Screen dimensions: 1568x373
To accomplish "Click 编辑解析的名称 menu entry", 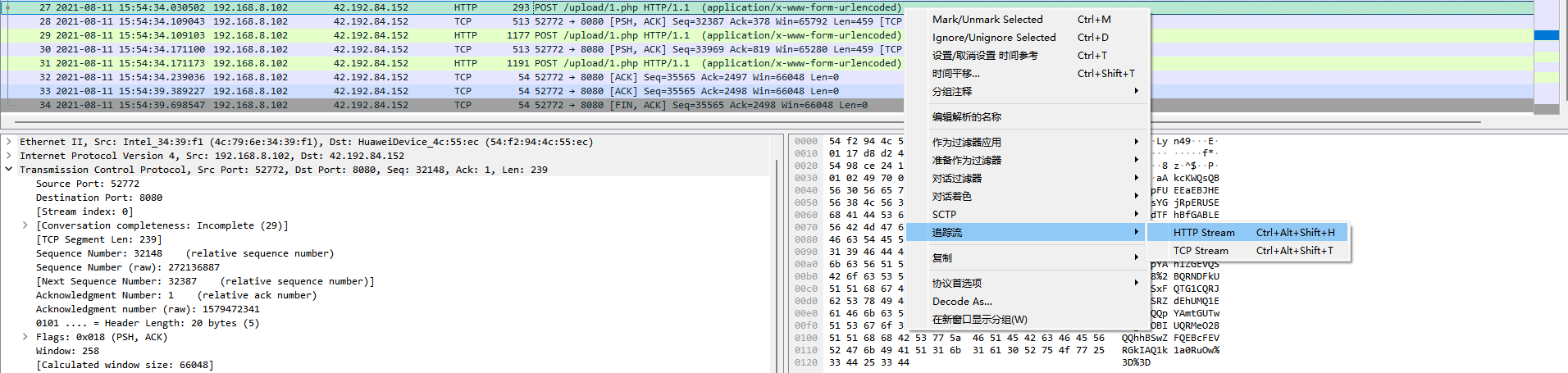I will pos(966,117).
